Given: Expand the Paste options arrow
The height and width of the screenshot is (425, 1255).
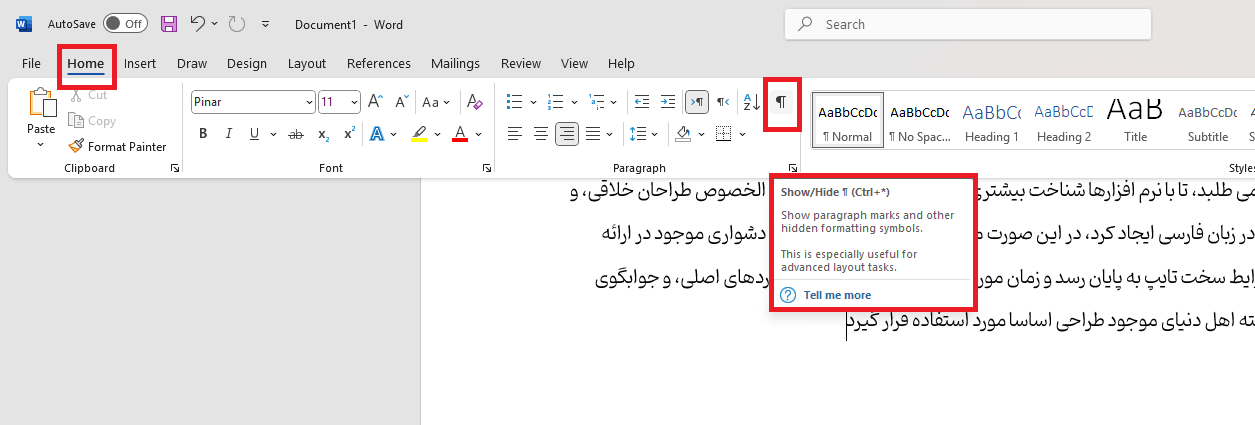Looking at the screenshot, I should click(x=41, y=145).
